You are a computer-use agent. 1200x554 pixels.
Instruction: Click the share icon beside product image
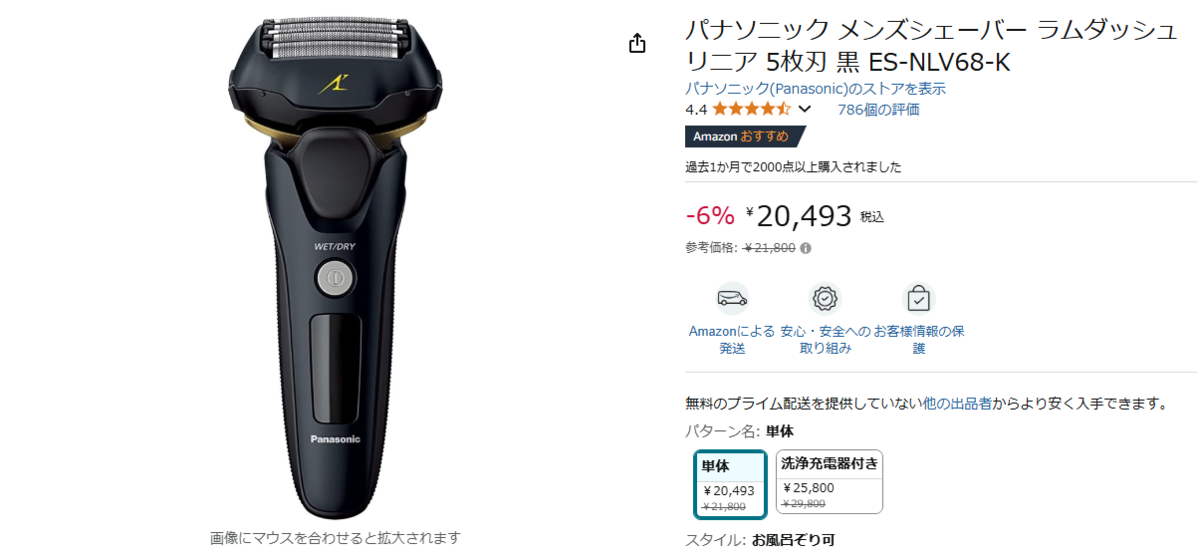click(x=637, y=43)
